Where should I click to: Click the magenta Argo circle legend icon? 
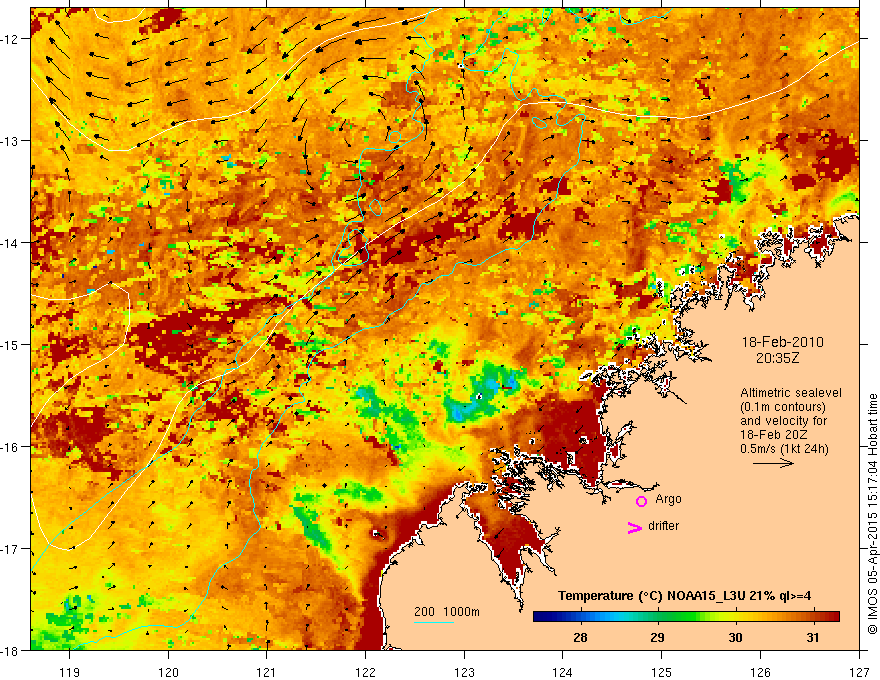641,501
